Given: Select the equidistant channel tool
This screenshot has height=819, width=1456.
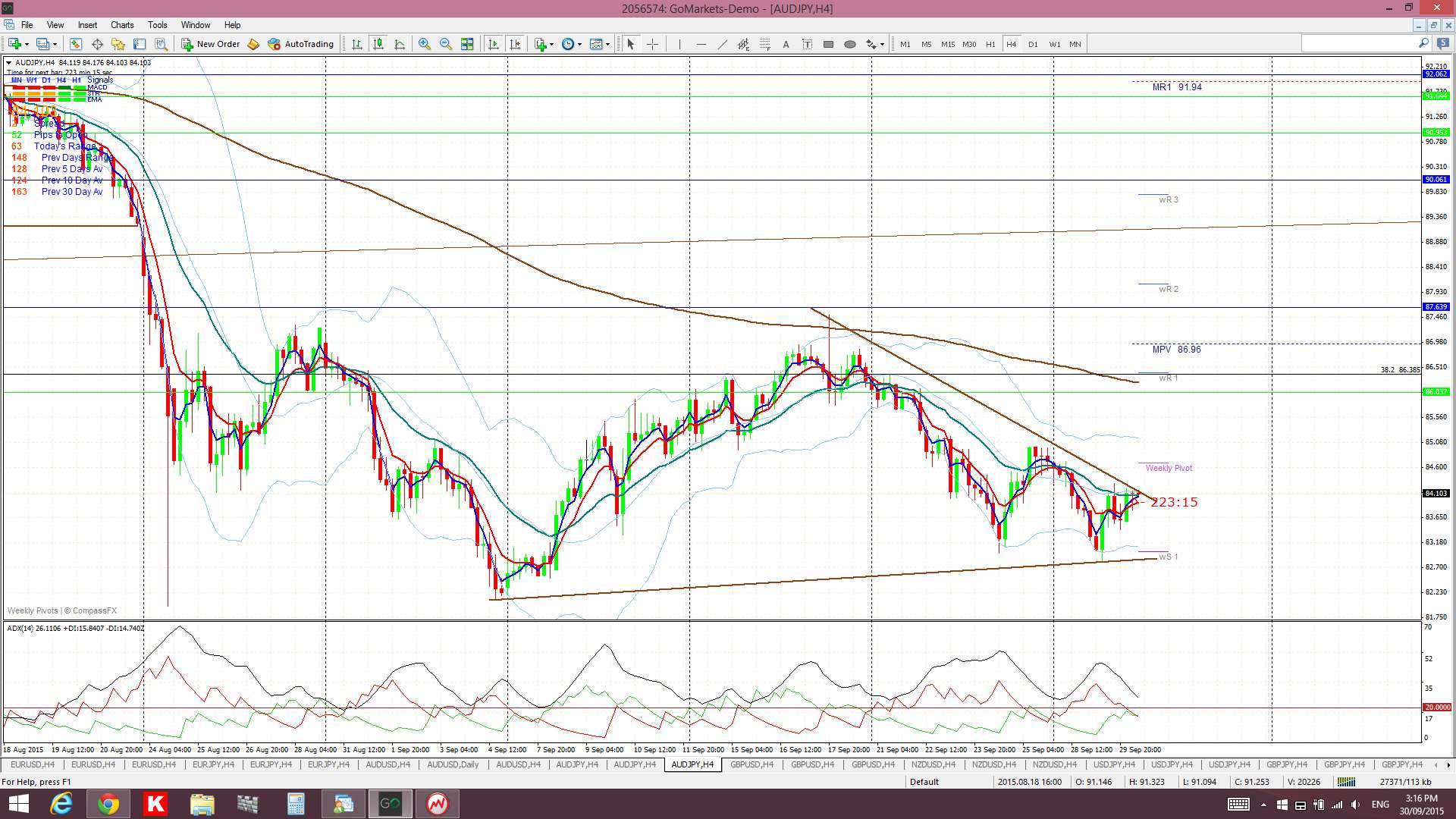Looking at the screenshot, I should pyautogui.click(x=743, y=44).
